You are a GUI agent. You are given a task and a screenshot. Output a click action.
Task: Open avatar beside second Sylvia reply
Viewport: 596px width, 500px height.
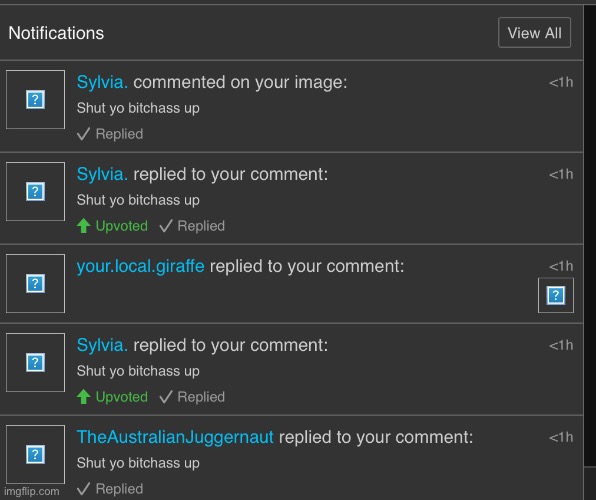coord(35,191)
